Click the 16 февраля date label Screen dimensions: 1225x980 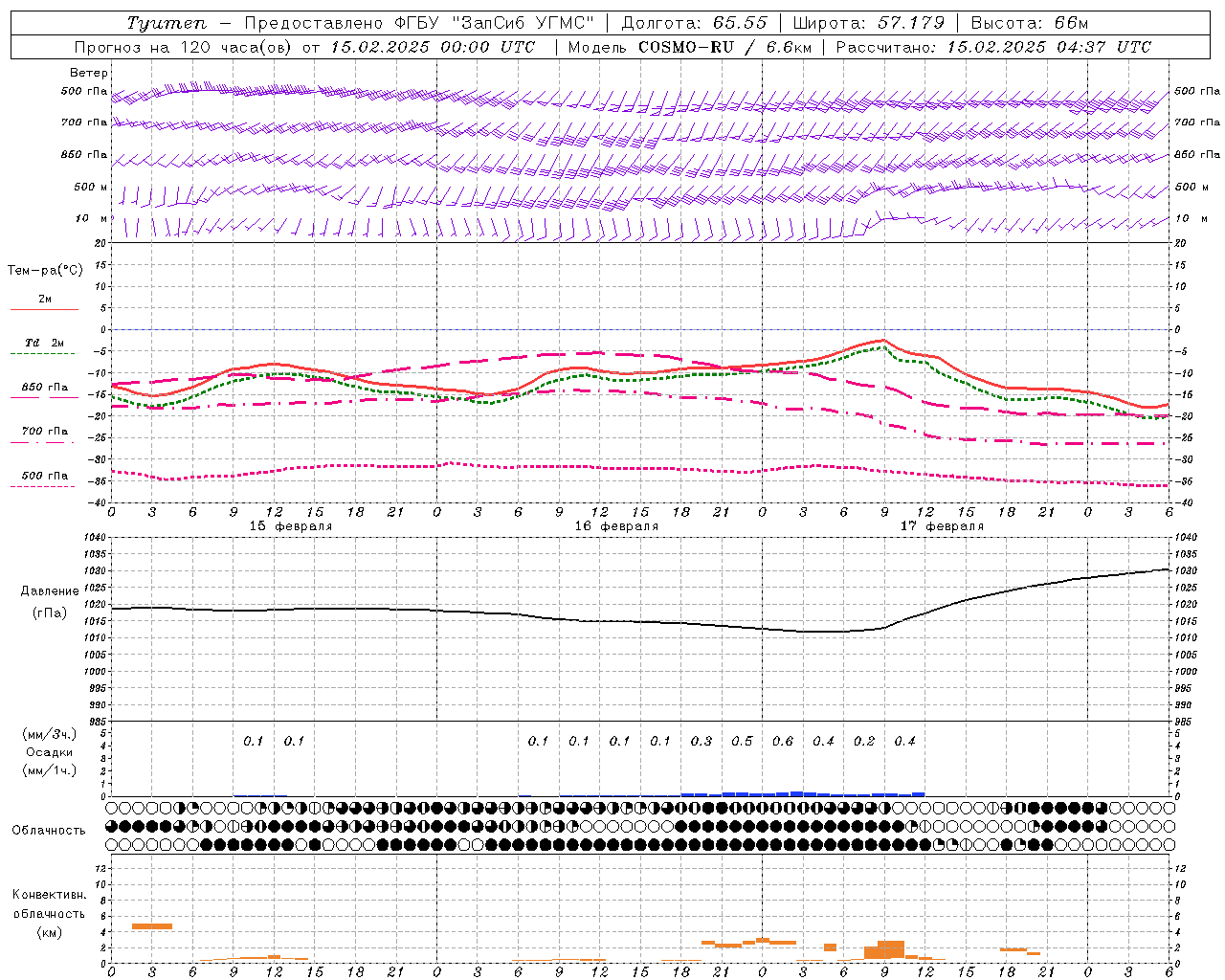616,526
